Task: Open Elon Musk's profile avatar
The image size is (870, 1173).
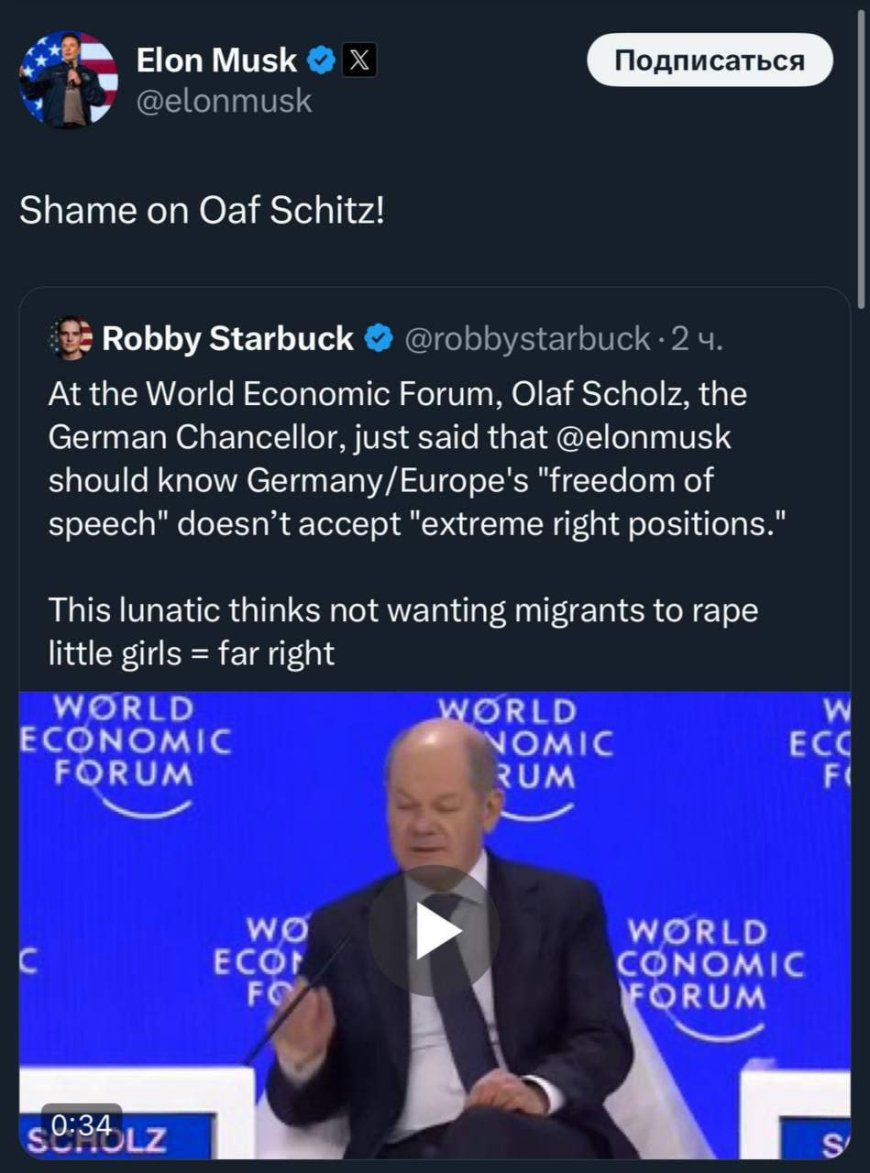Action: (69, 79)
